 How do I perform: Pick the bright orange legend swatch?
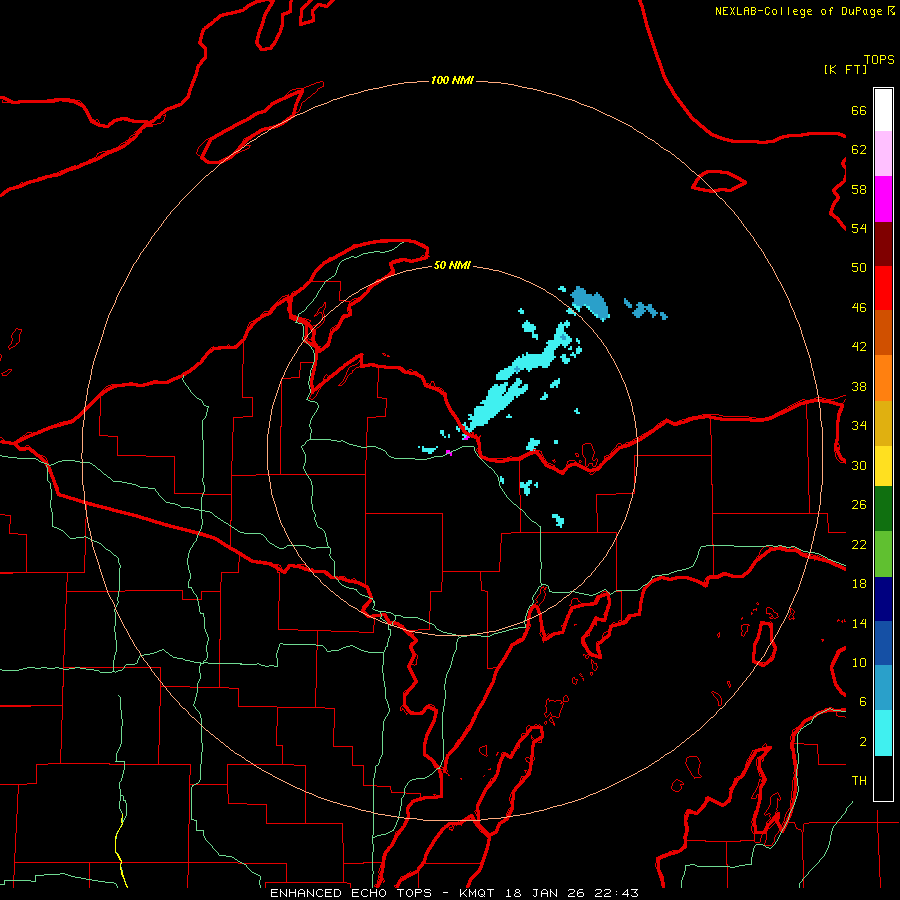[x=883, y=378]
